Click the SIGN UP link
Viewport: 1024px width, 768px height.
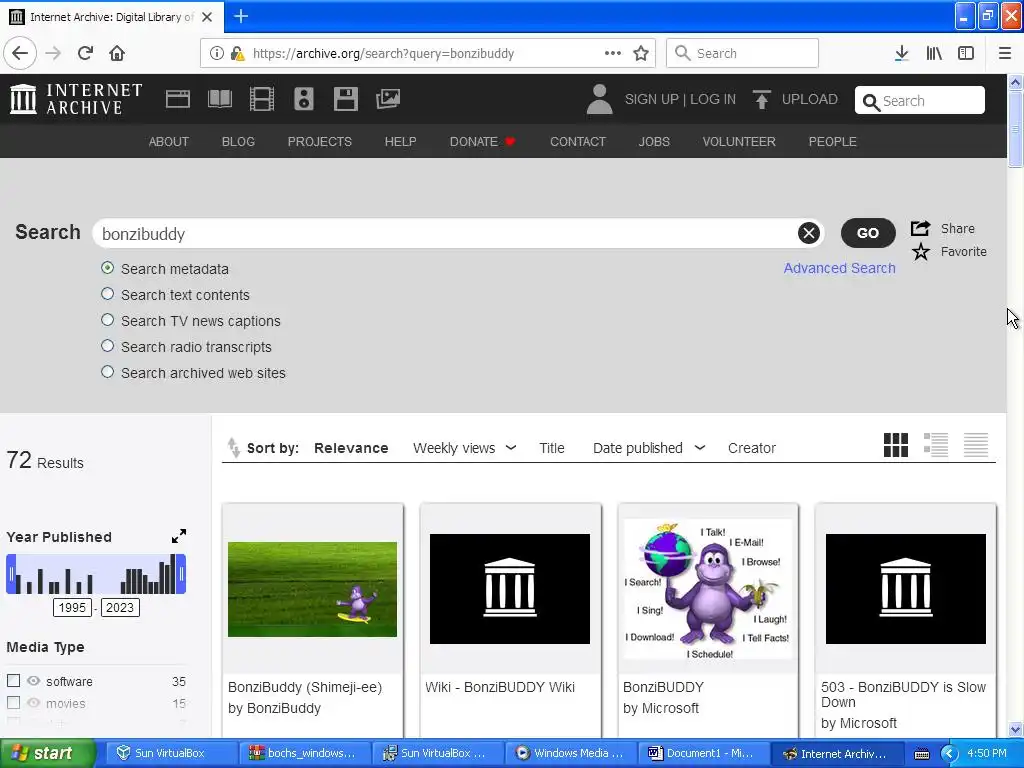[x=652, y=99]
